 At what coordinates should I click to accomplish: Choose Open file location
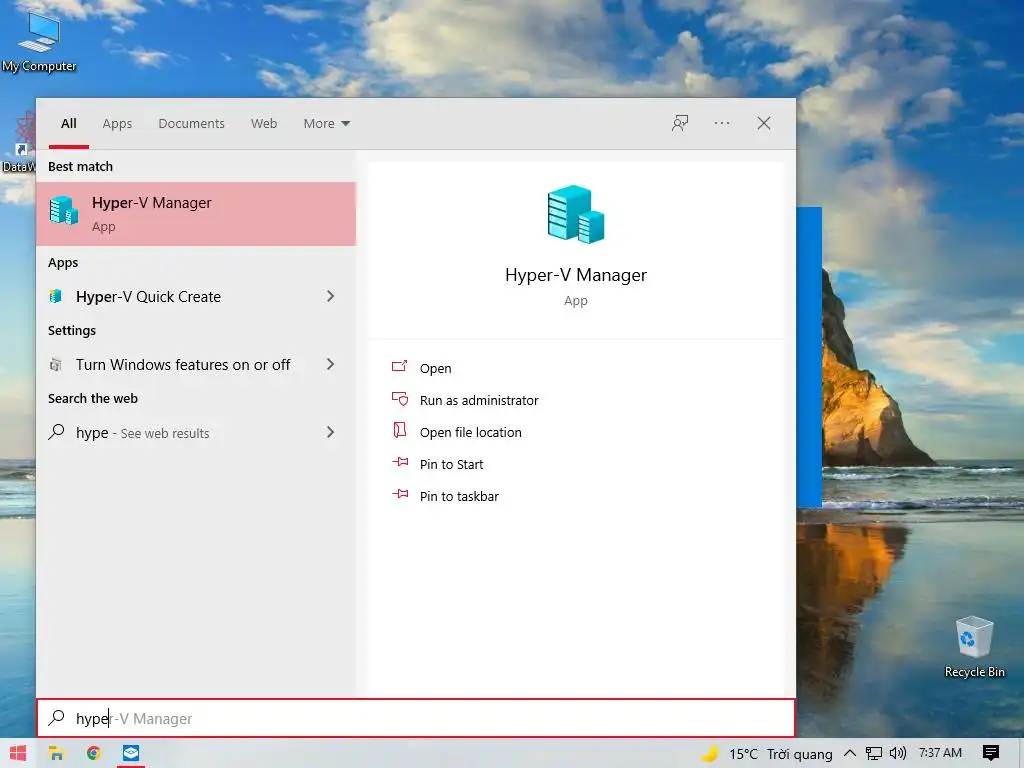click(471, 432)
